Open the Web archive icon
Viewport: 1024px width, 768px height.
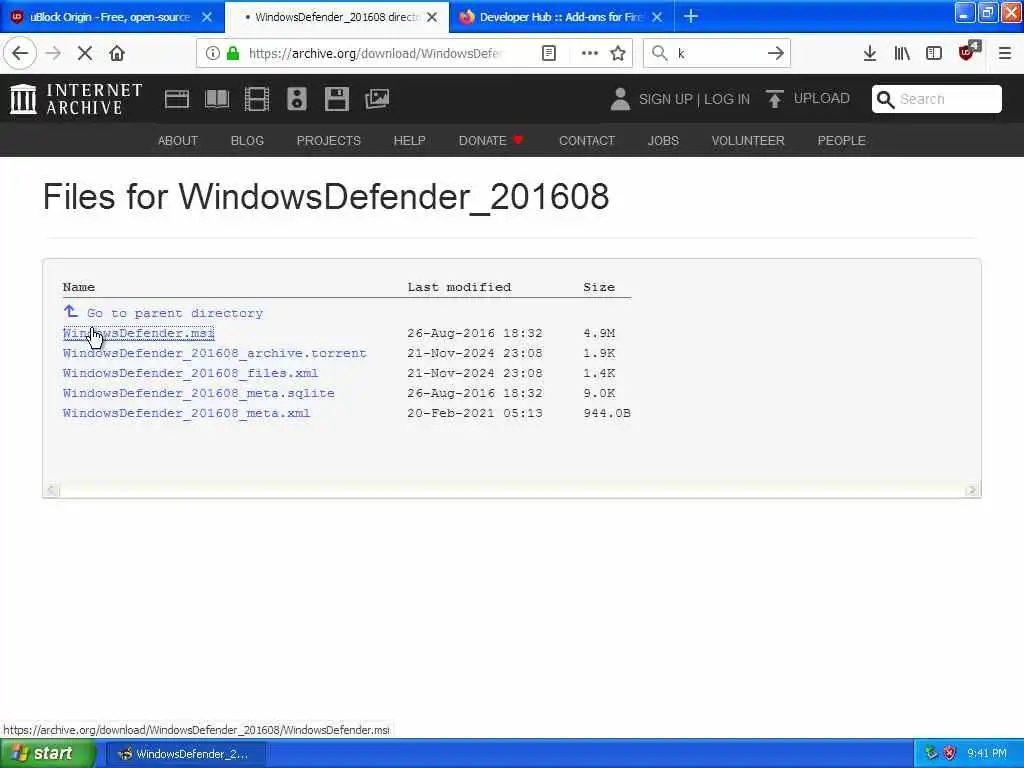pyautogui.click(x=176, y=99)
